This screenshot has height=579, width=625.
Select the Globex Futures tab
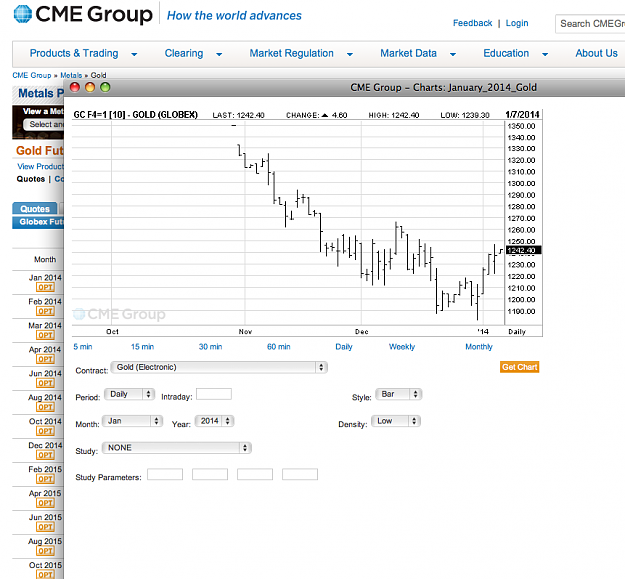pos(38,222)
